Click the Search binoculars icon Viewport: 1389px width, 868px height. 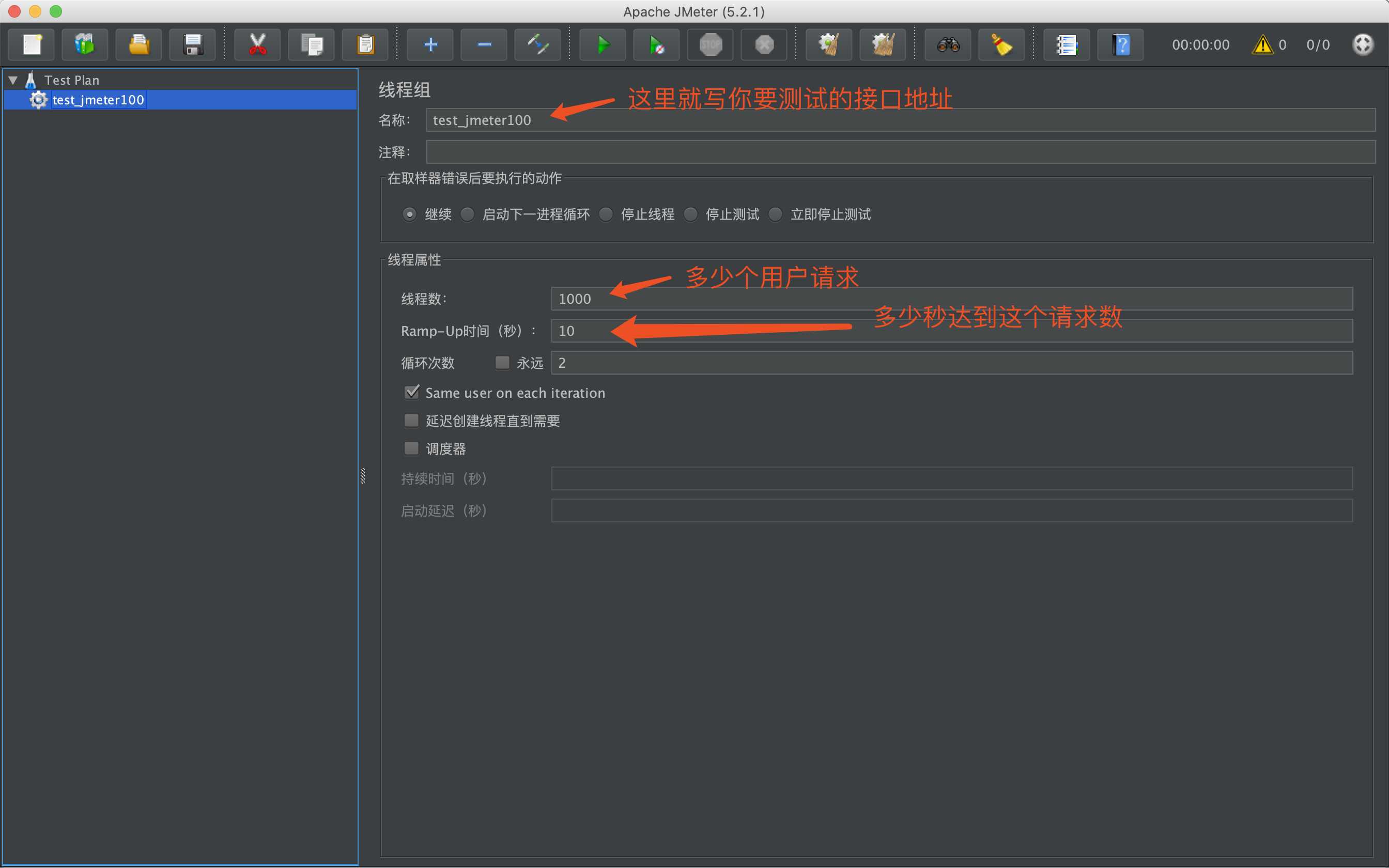tap(948, 44)
